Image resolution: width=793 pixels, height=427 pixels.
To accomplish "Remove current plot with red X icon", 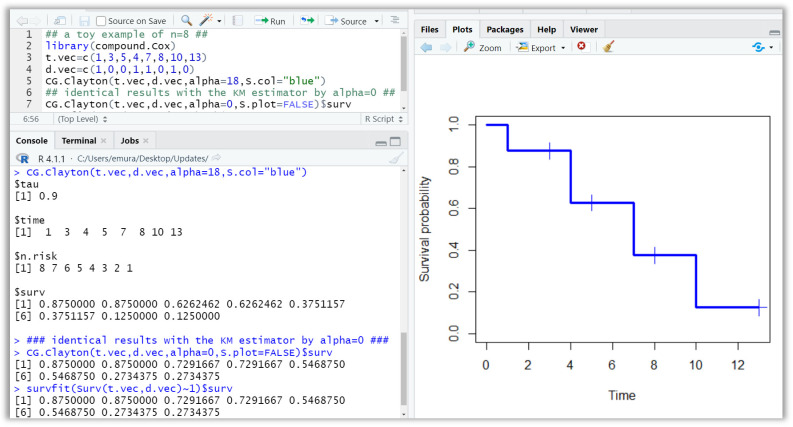I will pyautogui.click(x=581, y=47).
